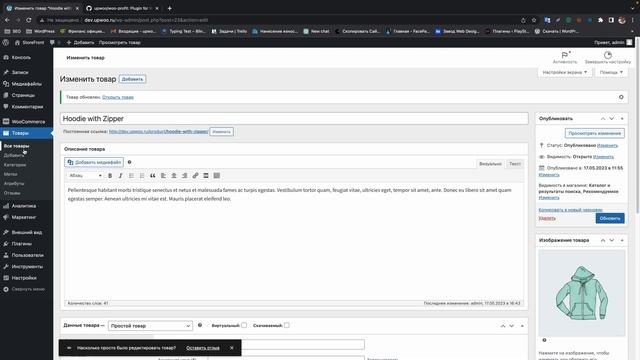Click help icon beside product type selector
Screen dimensions: 640x360
click(x=200, y=325)
